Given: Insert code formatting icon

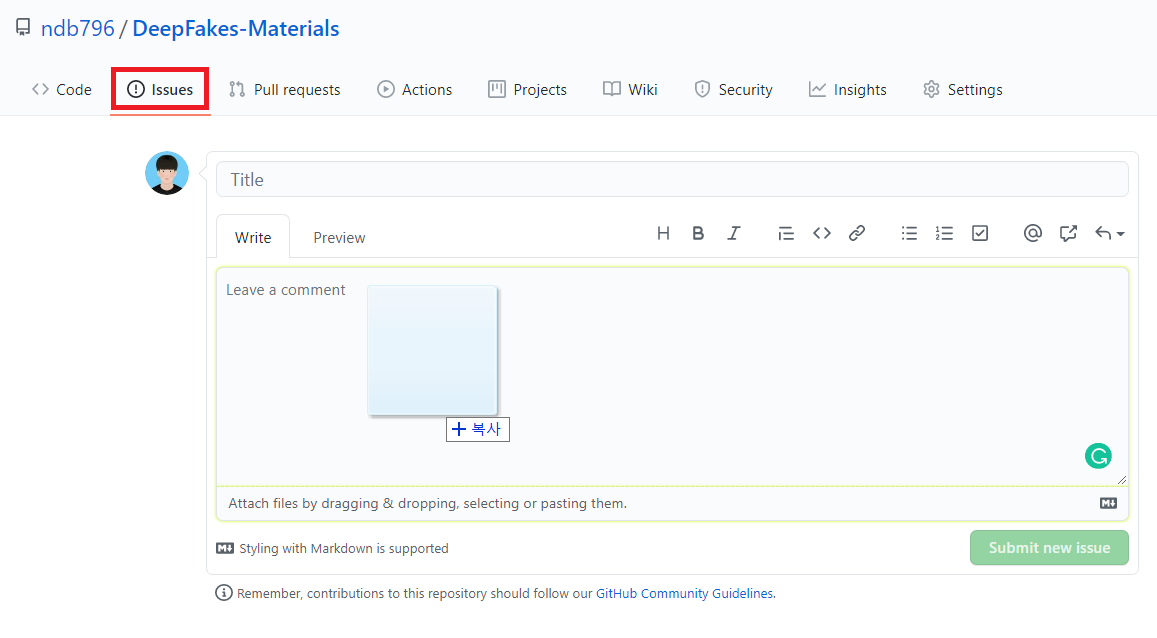Looking at the screenshot, I should coord(822,234).
